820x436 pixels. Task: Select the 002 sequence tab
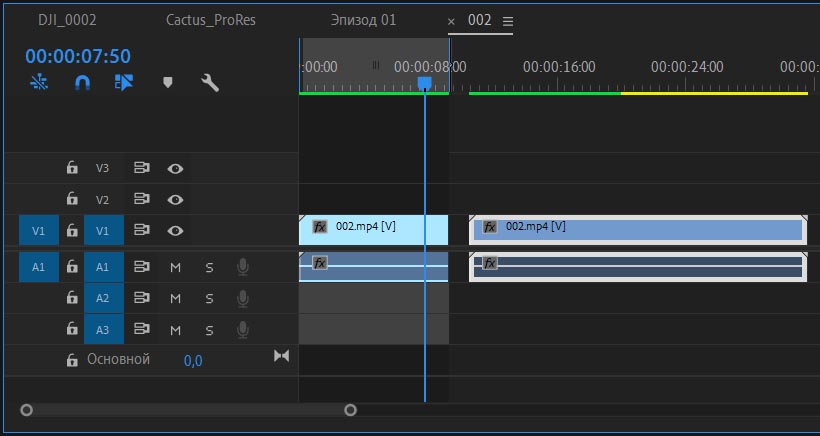coord(480,20)
